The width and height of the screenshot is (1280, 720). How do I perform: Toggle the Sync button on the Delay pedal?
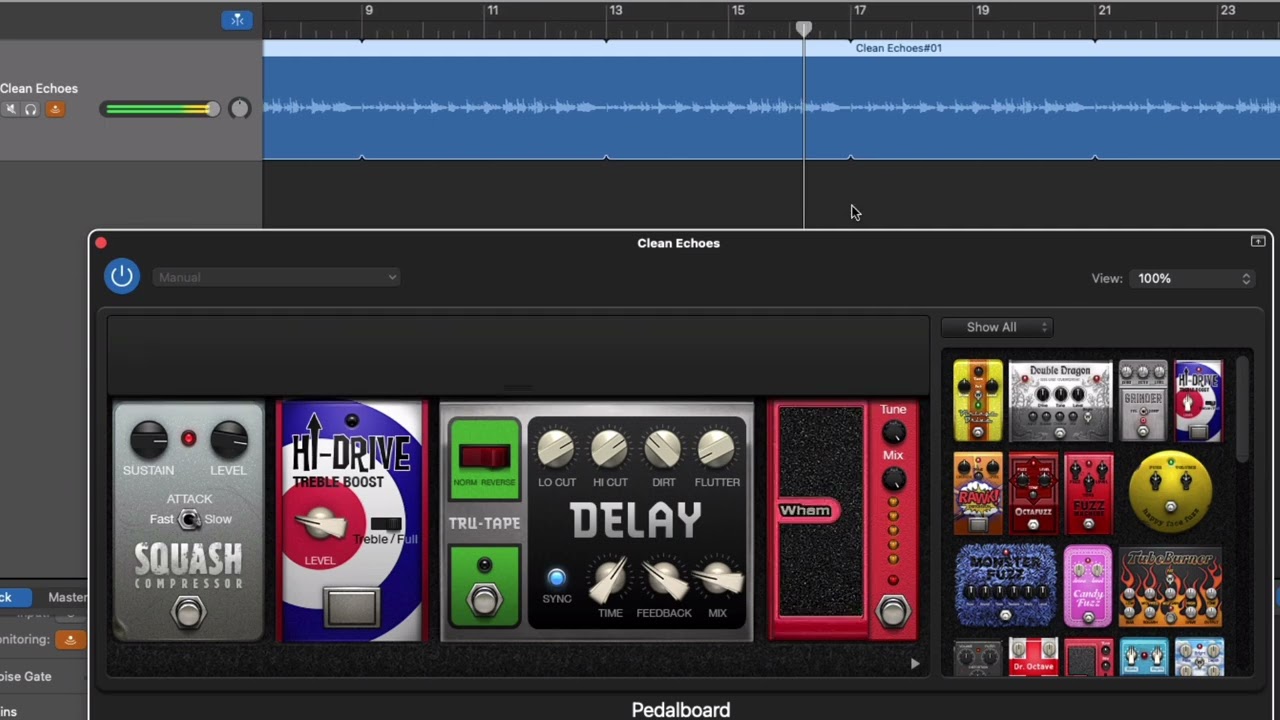click(556, 578)
